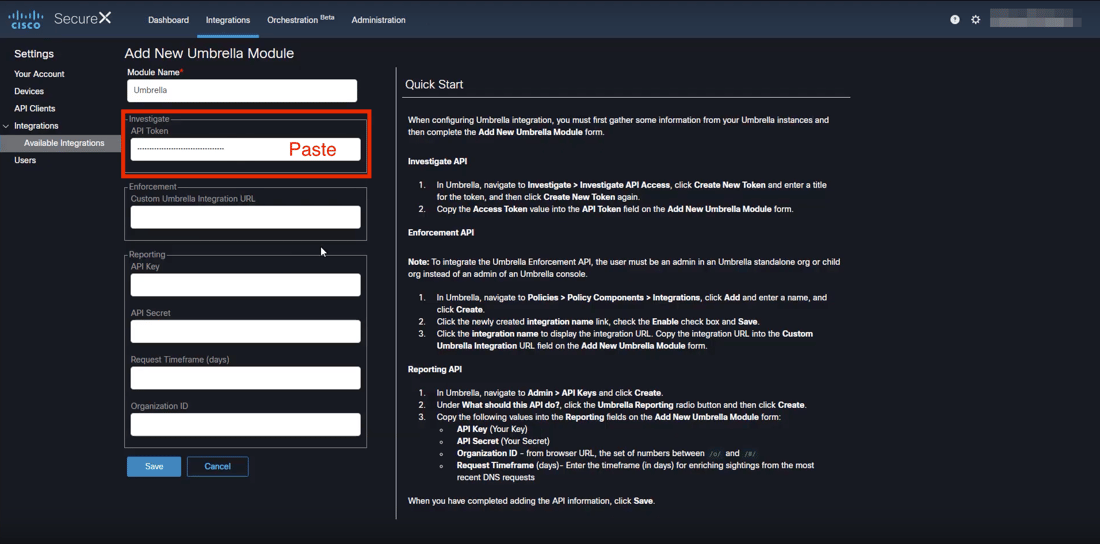Open Your Account settings
1100x544 pixels.
click(39, 74)
